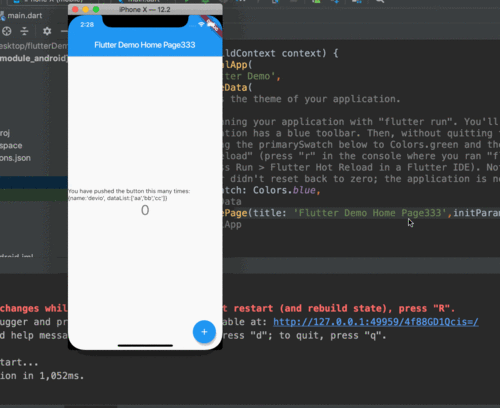Tap the Flutter Demo Home Page333 app bar title
The width and height of the screenshot is (500, 408).
[145, 45]
